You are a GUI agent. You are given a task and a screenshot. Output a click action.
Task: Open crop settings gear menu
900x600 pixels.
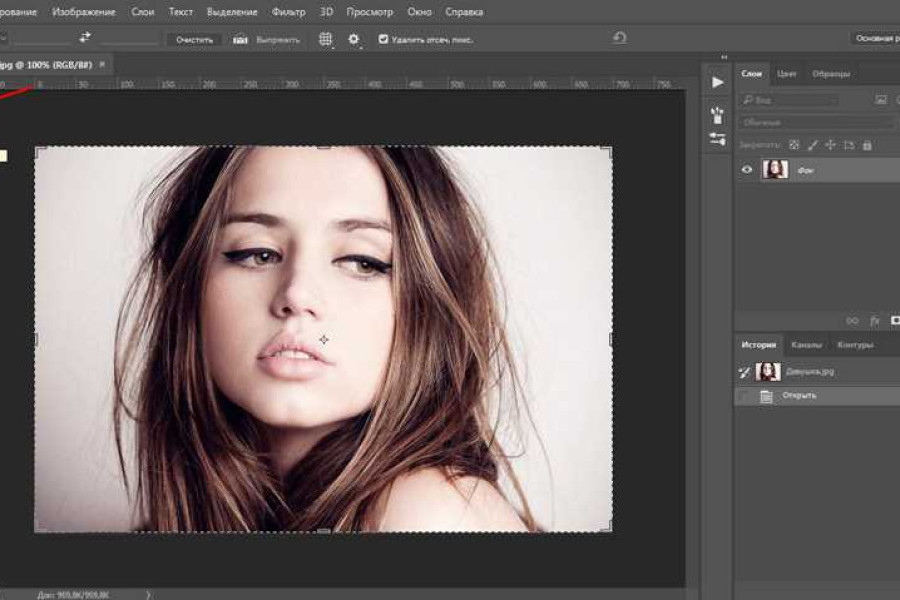[353, 39]
